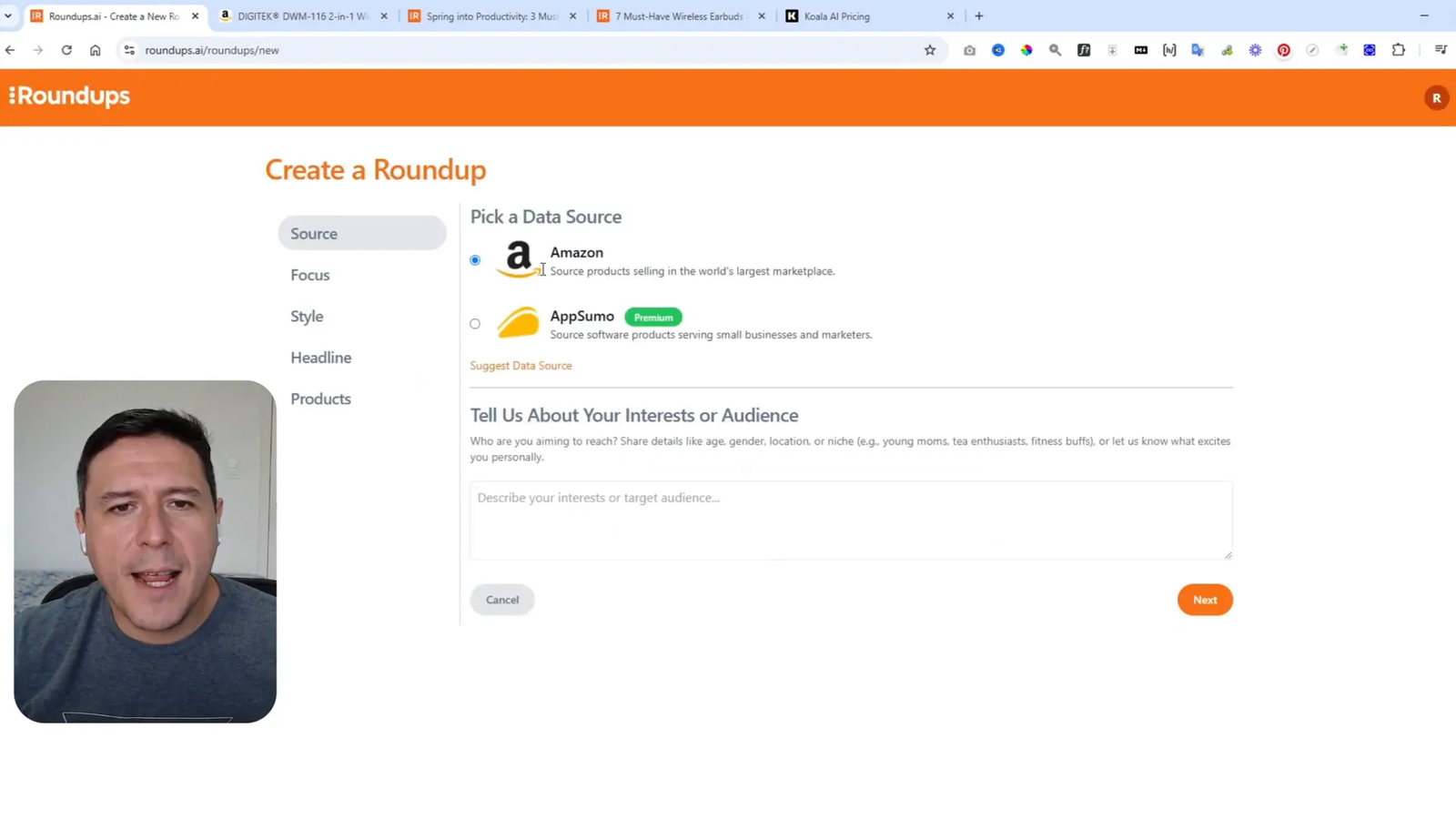Screen dimensions: 1456x819
Task: Open the Google Translate extension icon
Action: (1198, 50)
